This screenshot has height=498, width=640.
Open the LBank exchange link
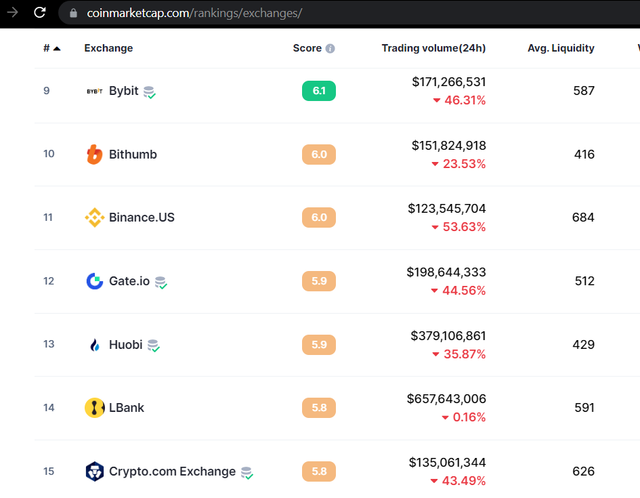click(127, 408)
